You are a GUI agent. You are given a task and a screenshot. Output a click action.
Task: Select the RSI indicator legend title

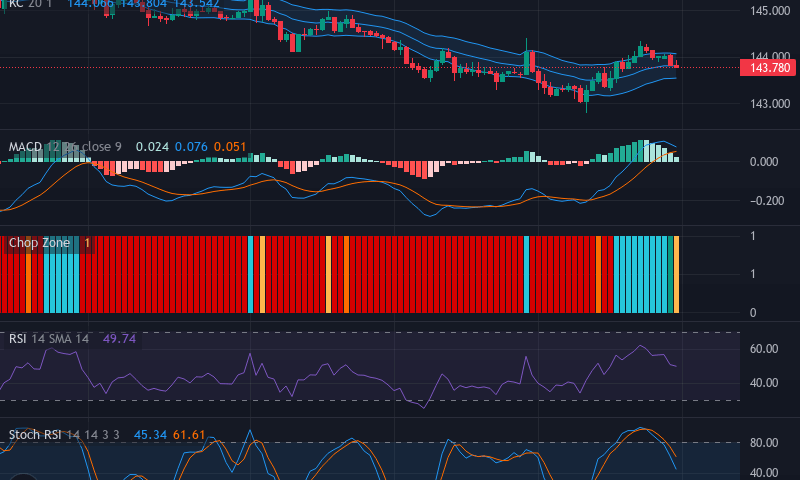[x=17, y=339]
